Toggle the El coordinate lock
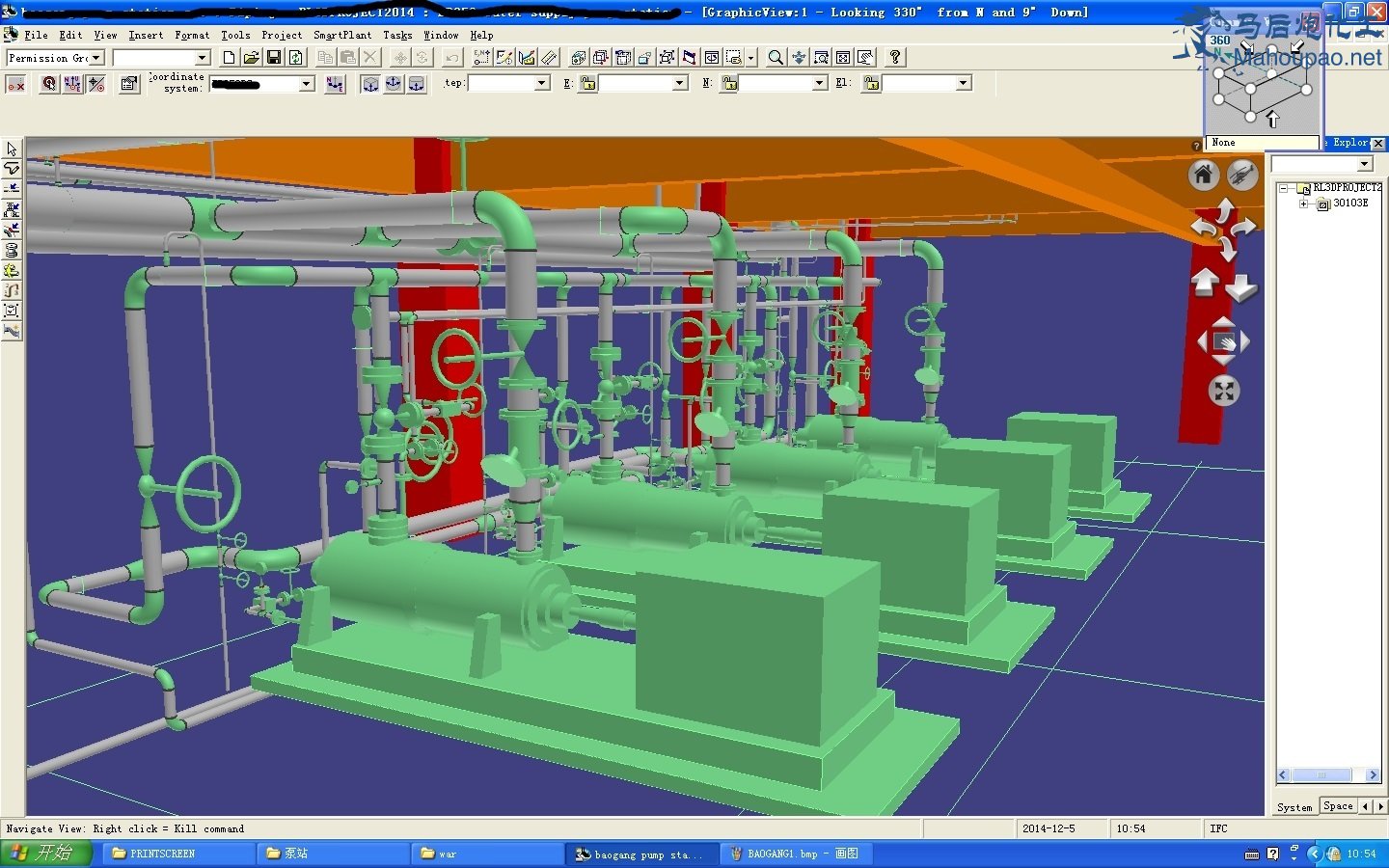This screenshot has height=868, width=1389. click(x=872, y=84)
